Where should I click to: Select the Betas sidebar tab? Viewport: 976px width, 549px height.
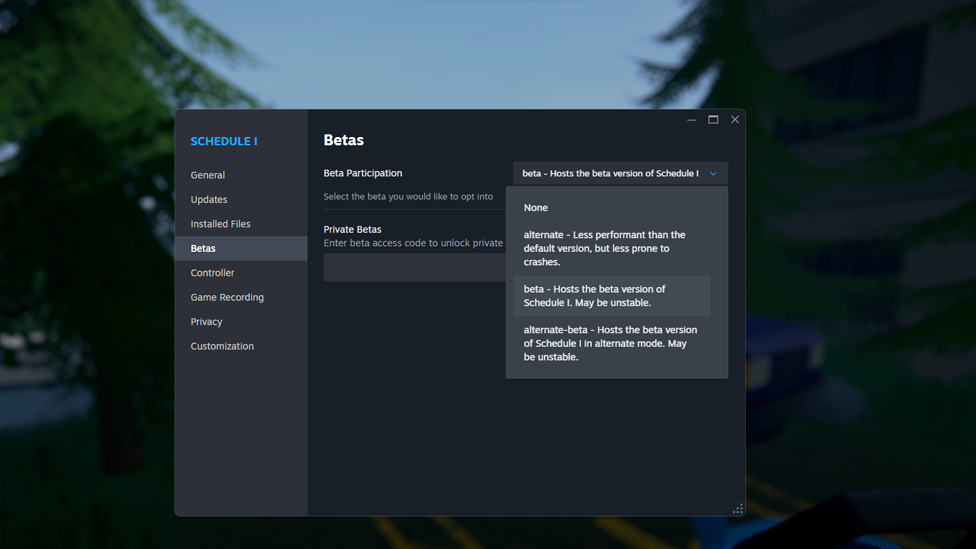coord(241,248)
